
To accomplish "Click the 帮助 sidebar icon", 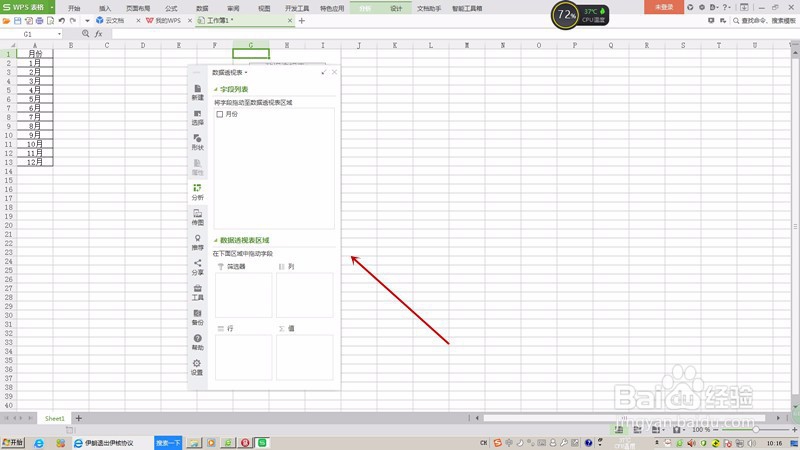I will click(x=197, y=342).
